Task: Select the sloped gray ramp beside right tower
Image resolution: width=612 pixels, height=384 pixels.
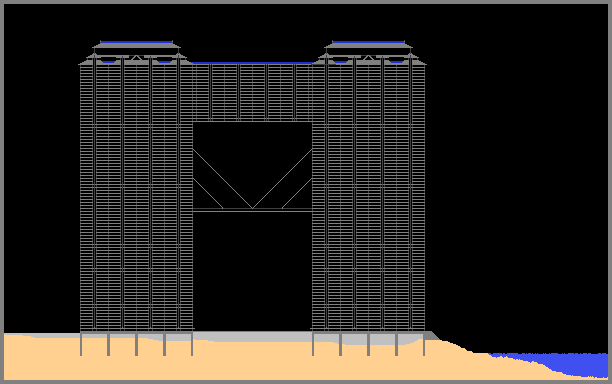Action: coord(431,336)
